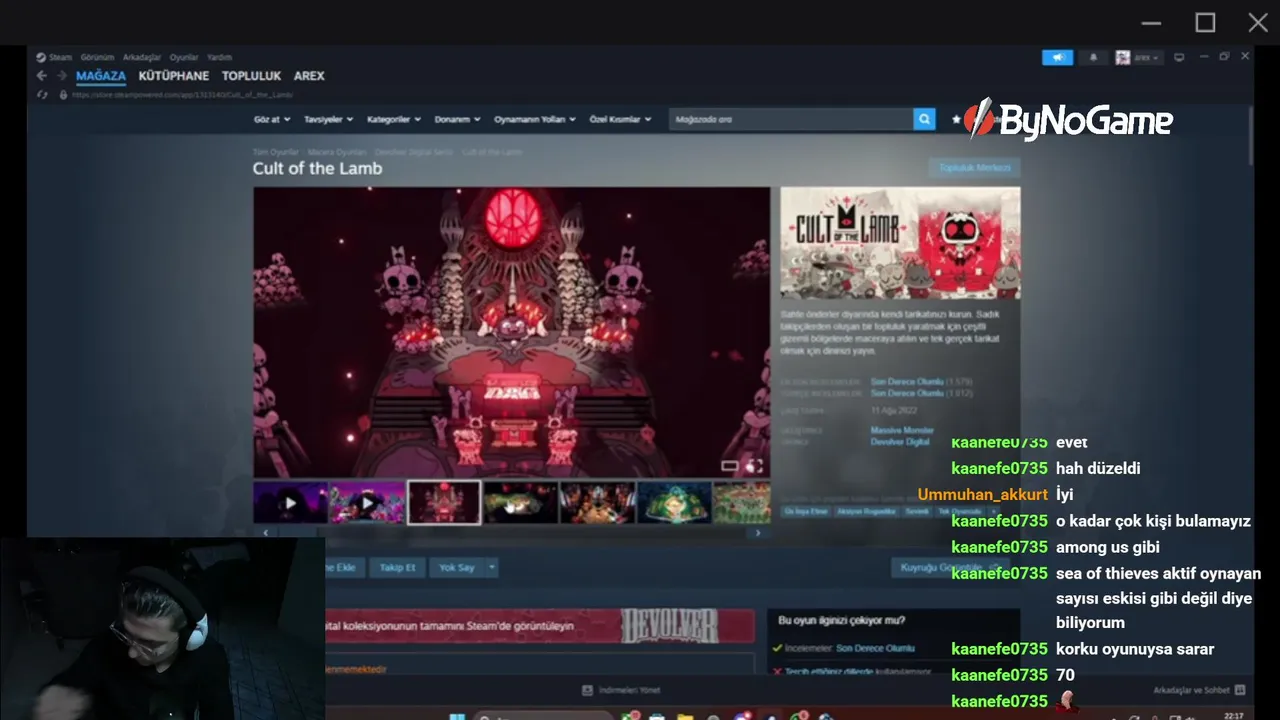Open the Cult of the Lamb header image
Image resolution: width=1280 pixels, height=720 pixels.
tap(900, 243)
